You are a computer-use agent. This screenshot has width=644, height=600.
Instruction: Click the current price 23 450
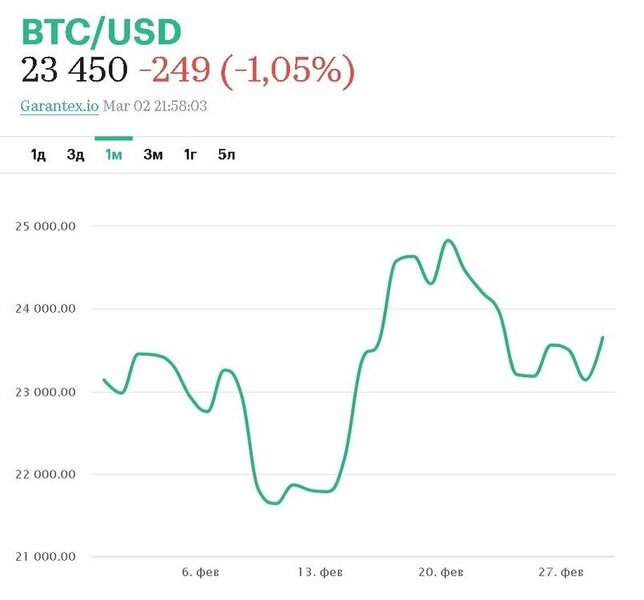click(73, 70)
